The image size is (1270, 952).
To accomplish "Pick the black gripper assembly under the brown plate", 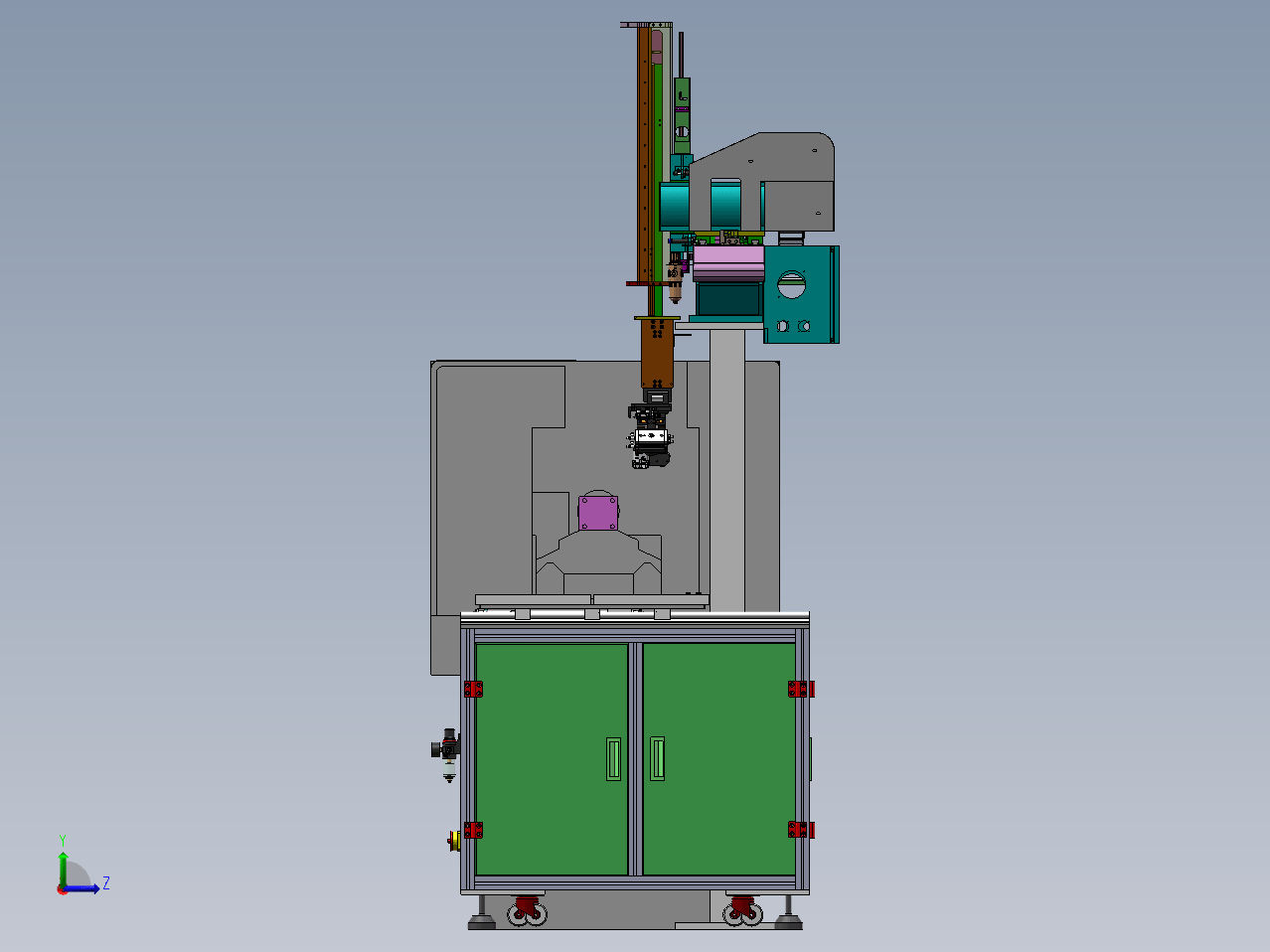I will (650, 435).
